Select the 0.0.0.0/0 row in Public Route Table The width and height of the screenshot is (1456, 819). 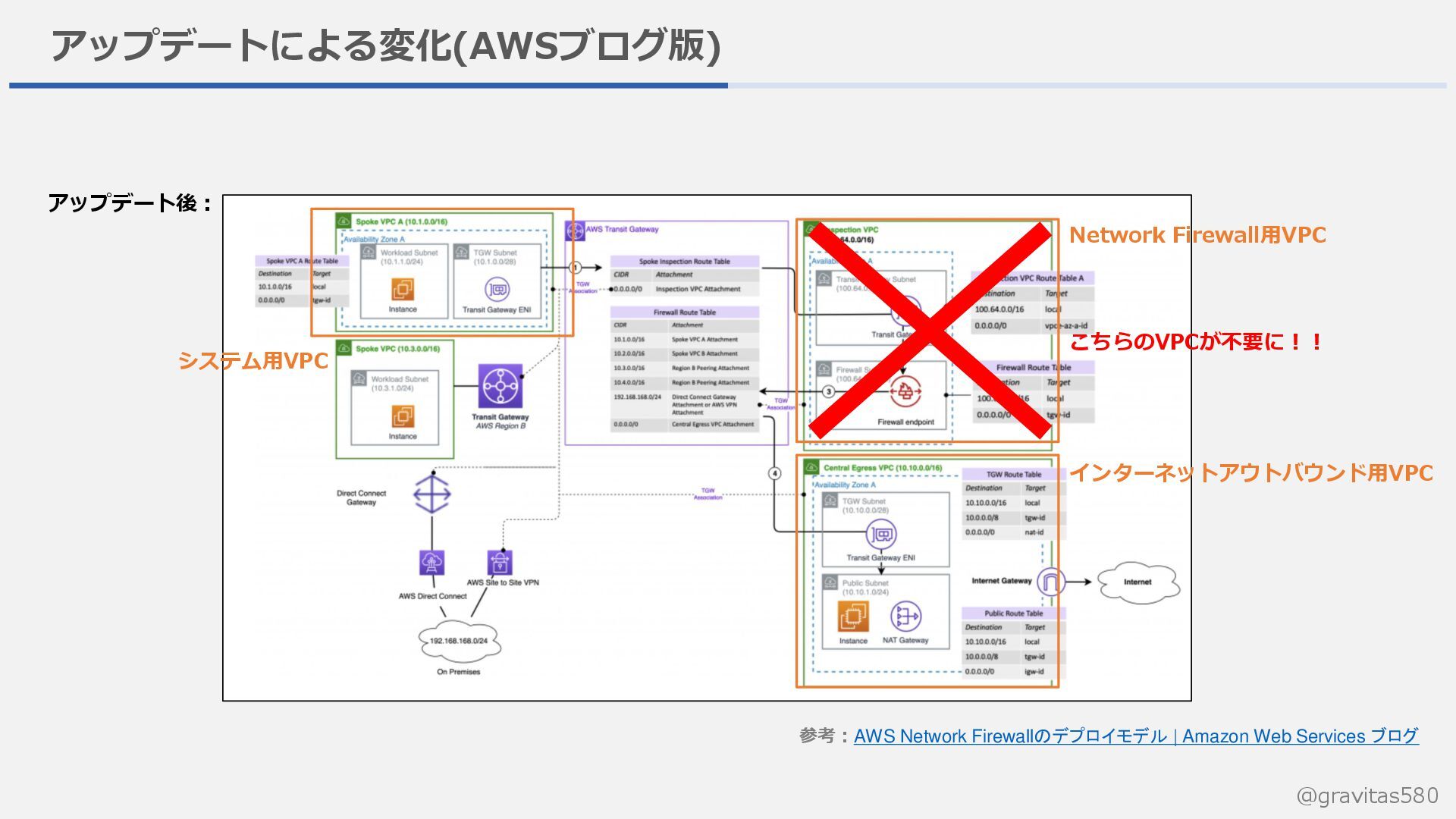click(x=1014, y=672)
